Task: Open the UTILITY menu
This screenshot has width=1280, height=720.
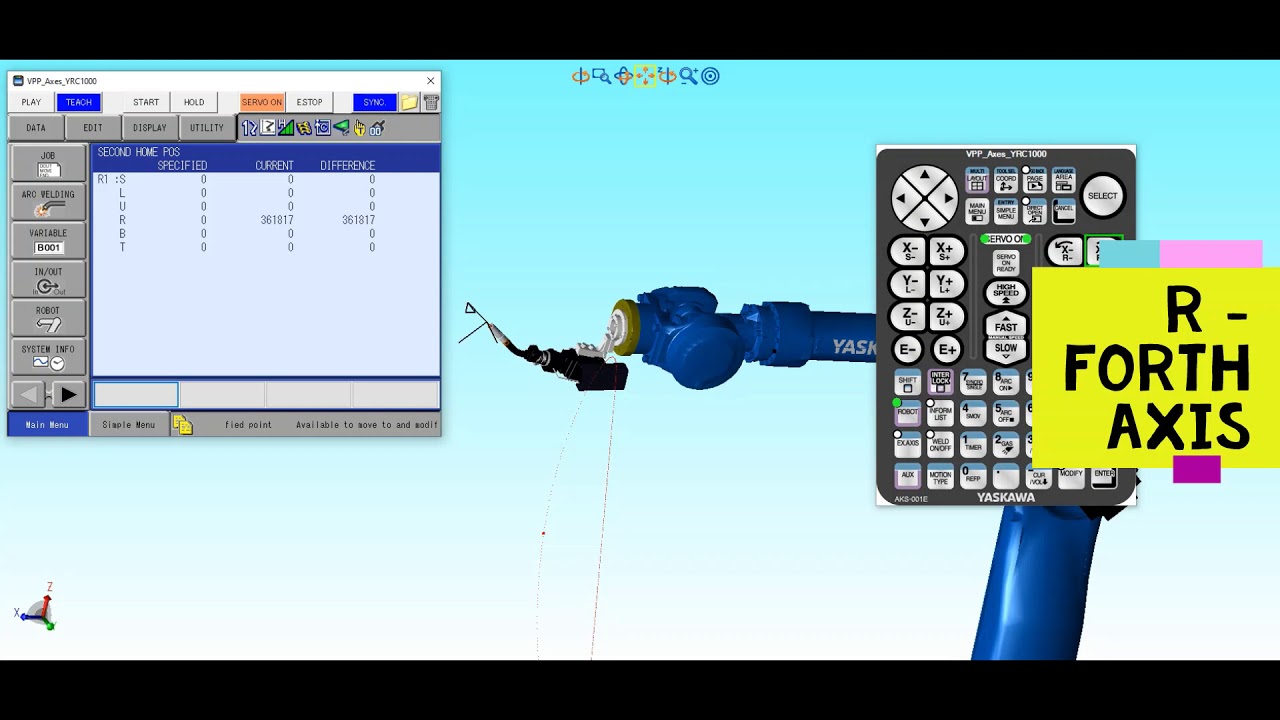Action: [207, 128]
